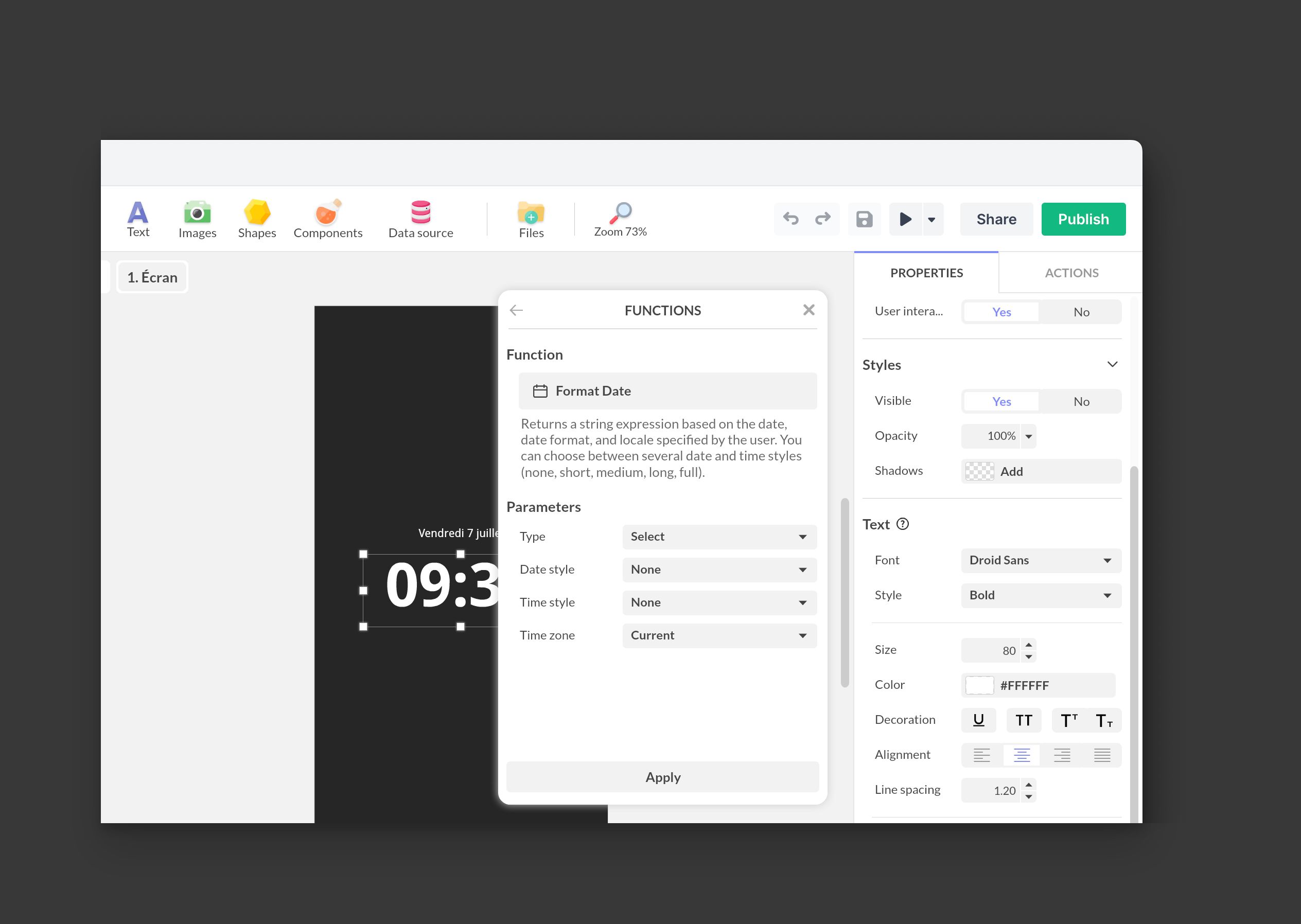Click the save disk icon
This screenshot has width=1301, height=924.
(864, 219)
